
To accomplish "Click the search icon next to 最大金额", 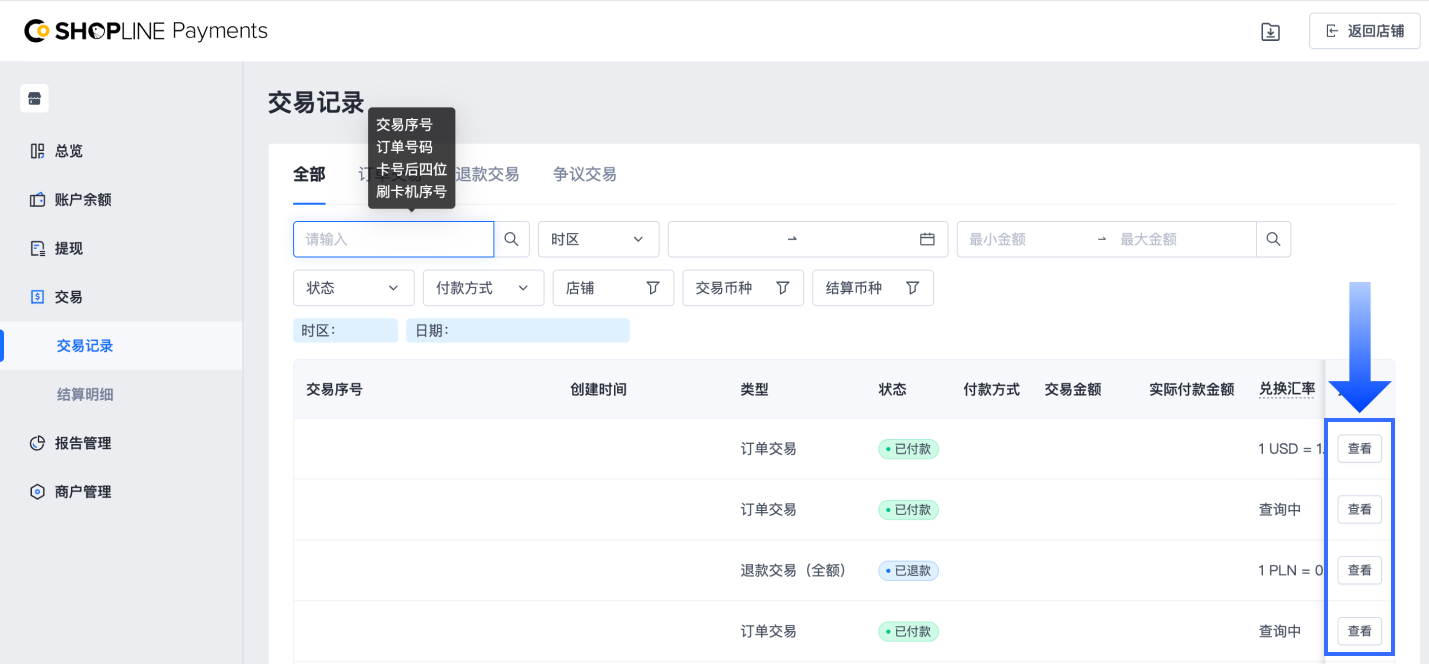I will click(x=1273, y=239).
